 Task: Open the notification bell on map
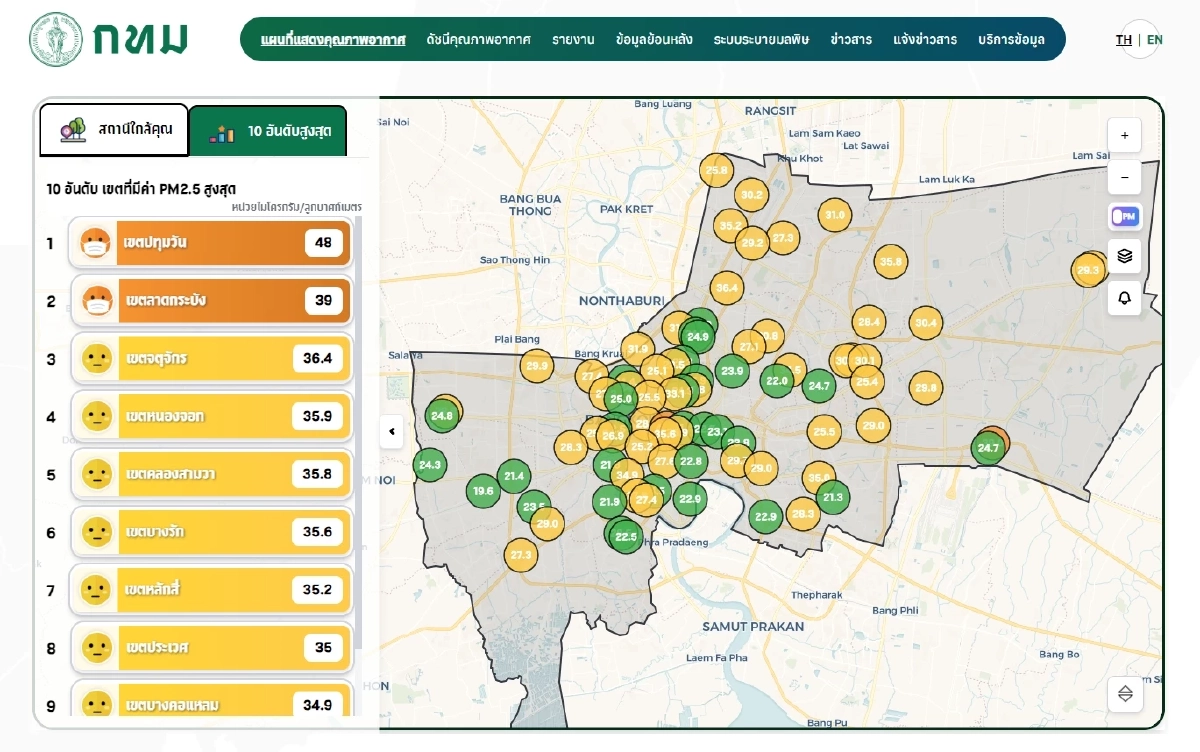tap(1124, 298)
